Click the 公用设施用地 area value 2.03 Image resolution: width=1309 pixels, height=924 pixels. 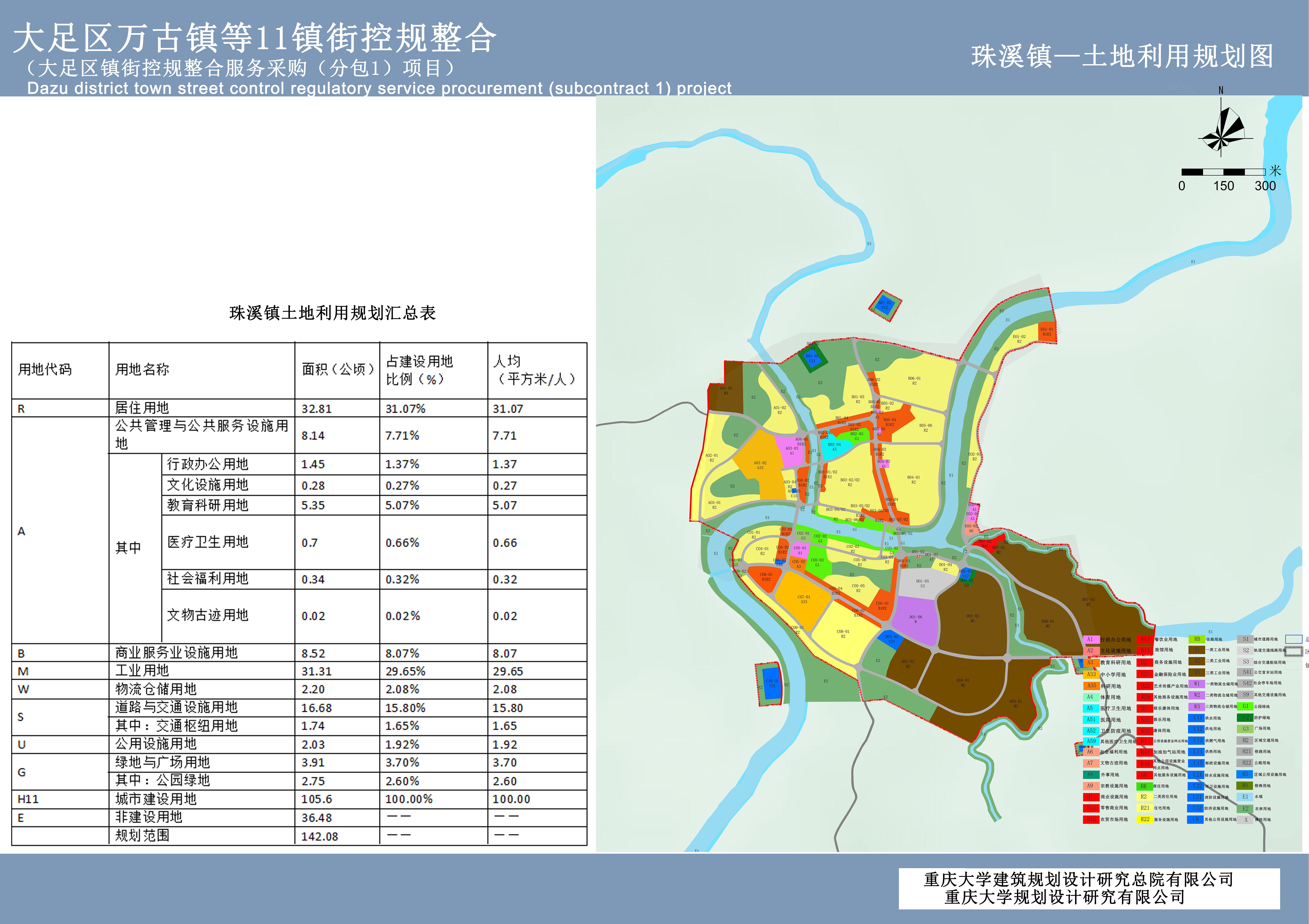coord(313,744)
